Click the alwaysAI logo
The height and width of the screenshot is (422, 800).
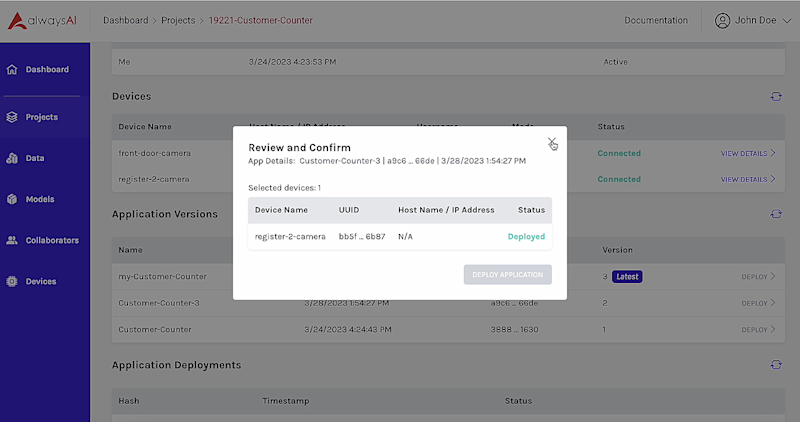[42, 20]
